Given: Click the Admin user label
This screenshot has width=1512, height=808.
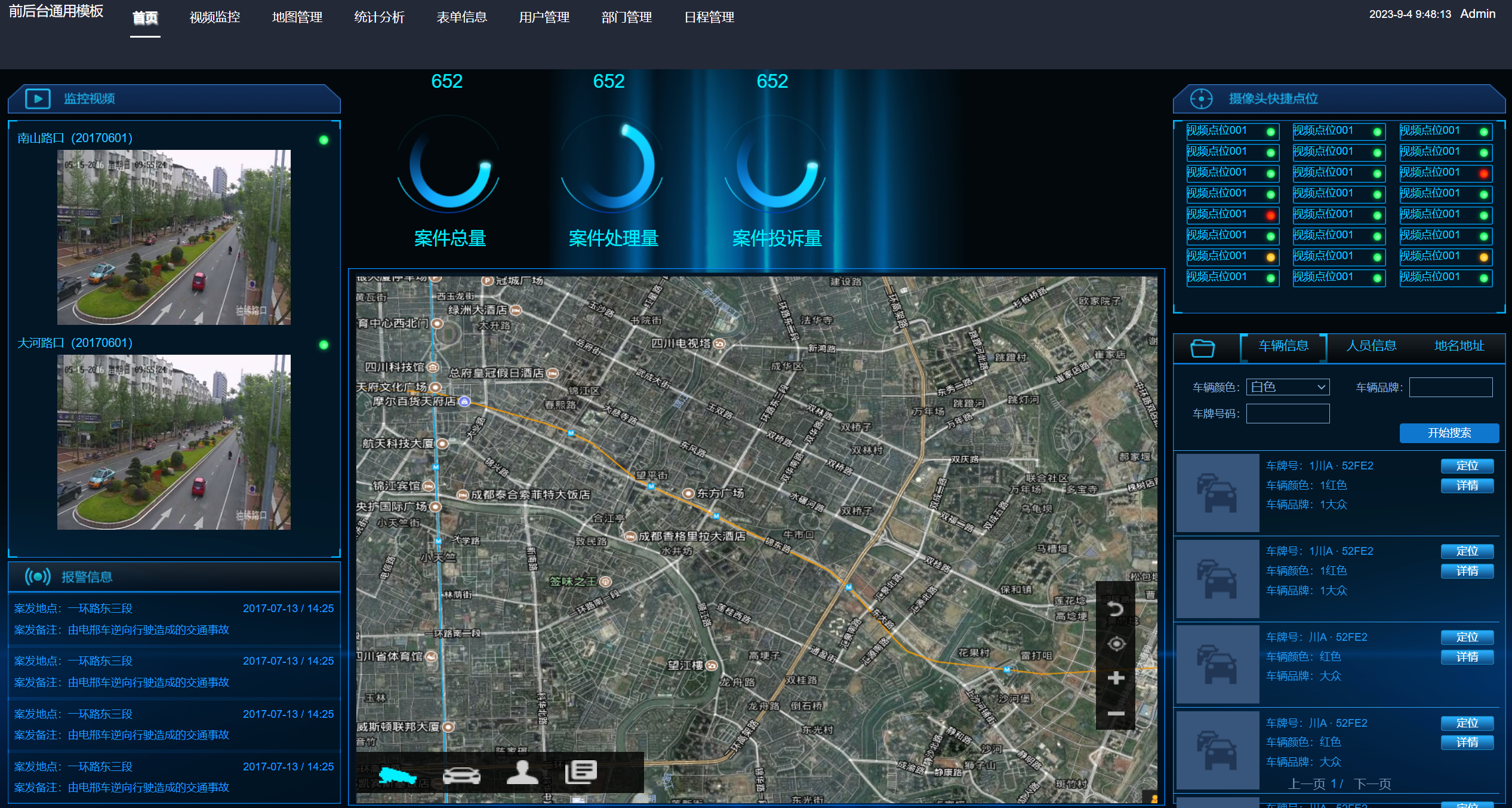Looking at the screenshot, I should coord(1477,14).
